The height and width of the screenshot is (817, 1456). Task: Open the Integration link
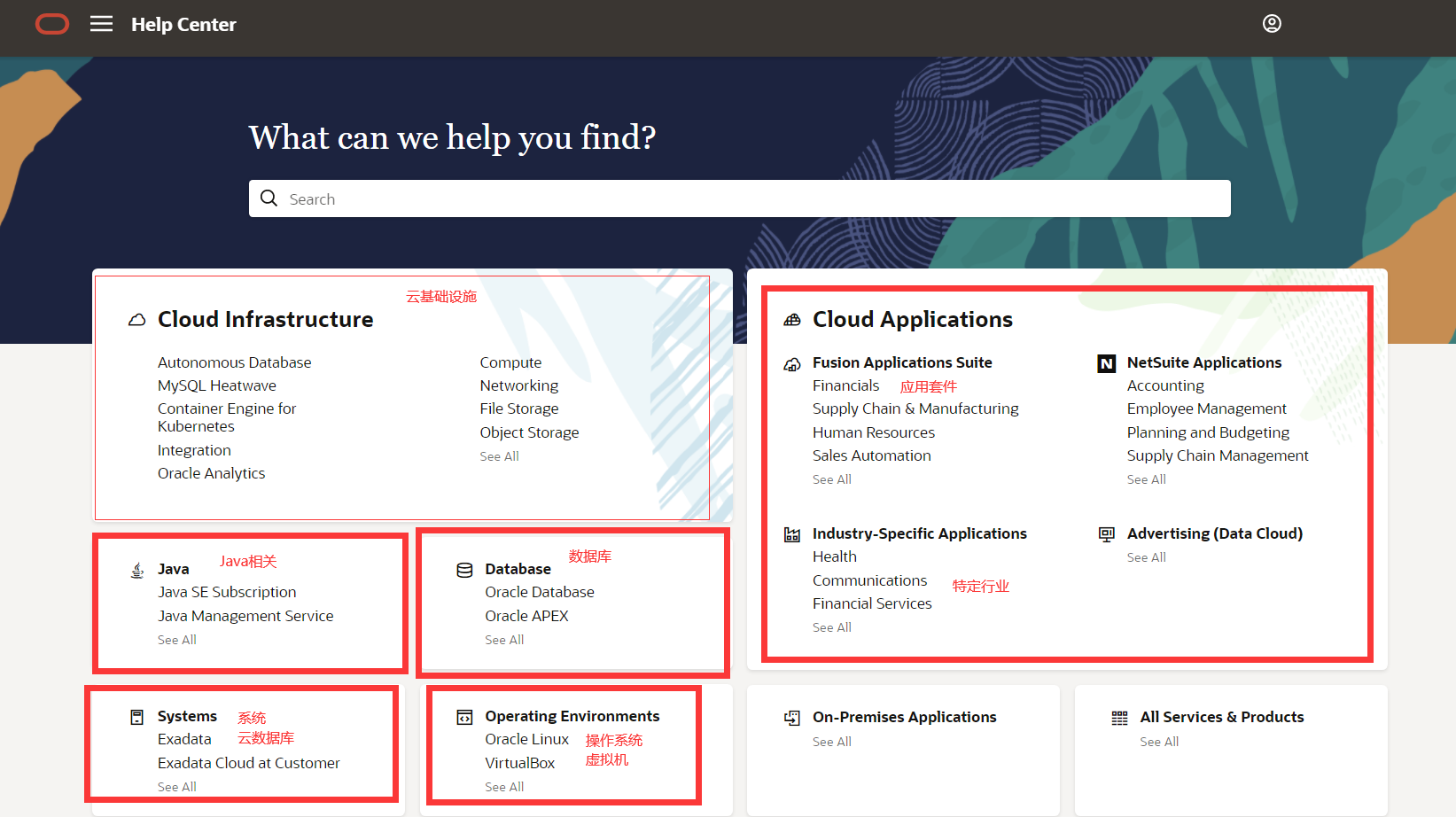[194, 450]
